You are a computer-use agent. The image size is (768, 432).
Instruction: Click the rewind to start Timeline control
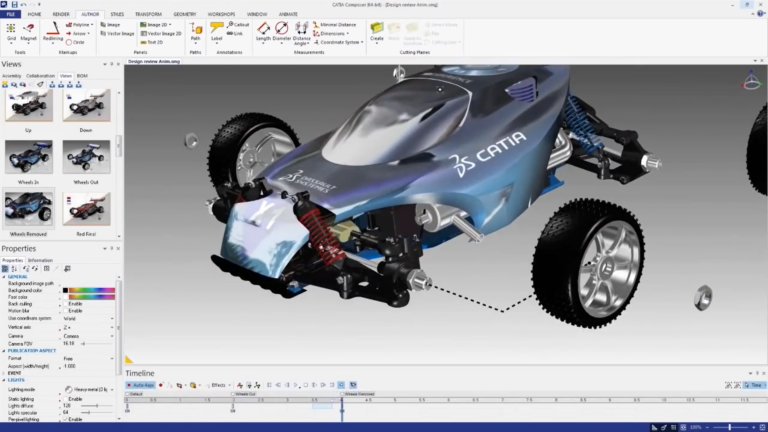[x=269, y=385]
